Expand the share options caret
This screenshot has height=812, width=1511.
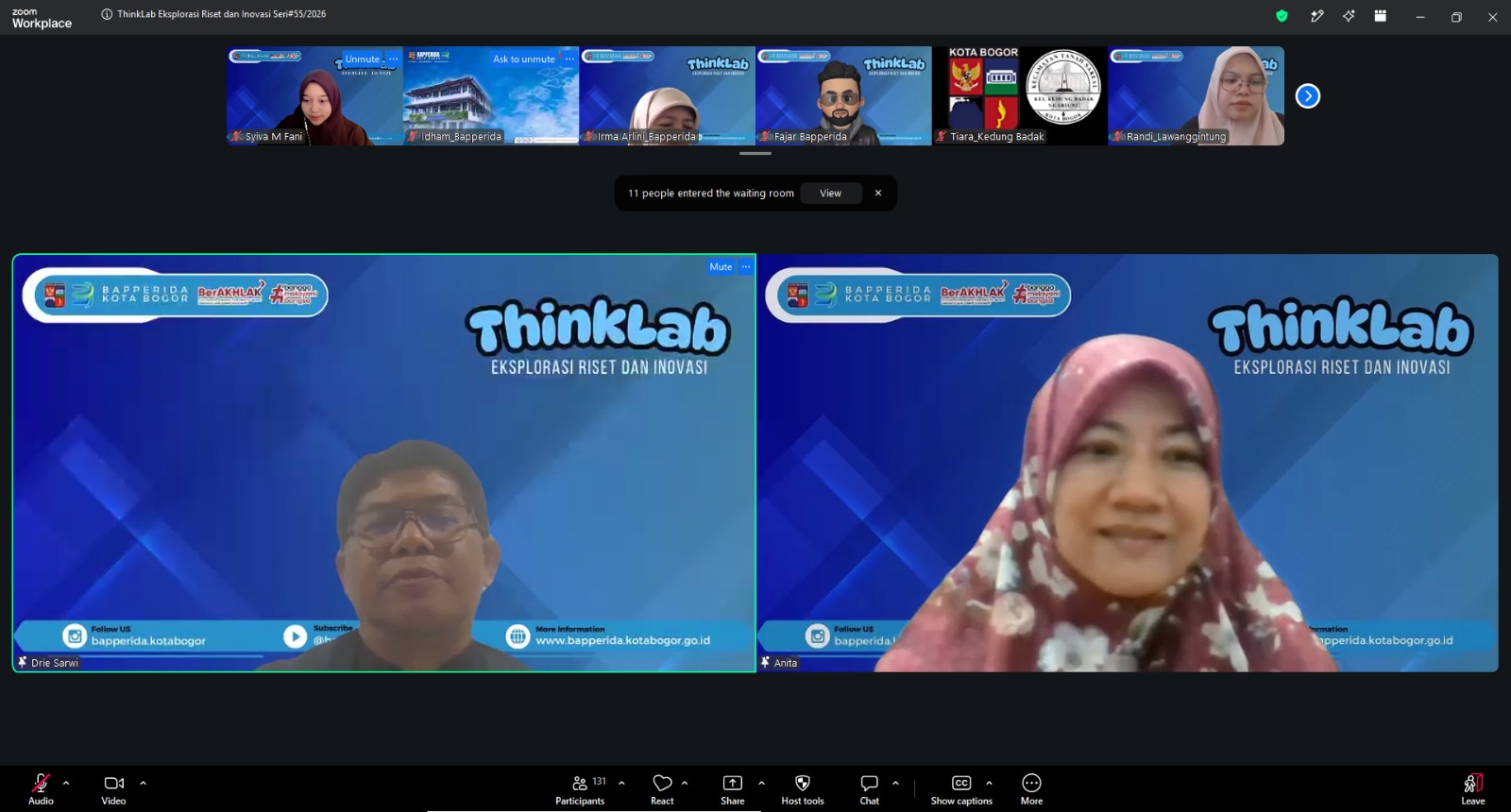[x=761, y=783]
